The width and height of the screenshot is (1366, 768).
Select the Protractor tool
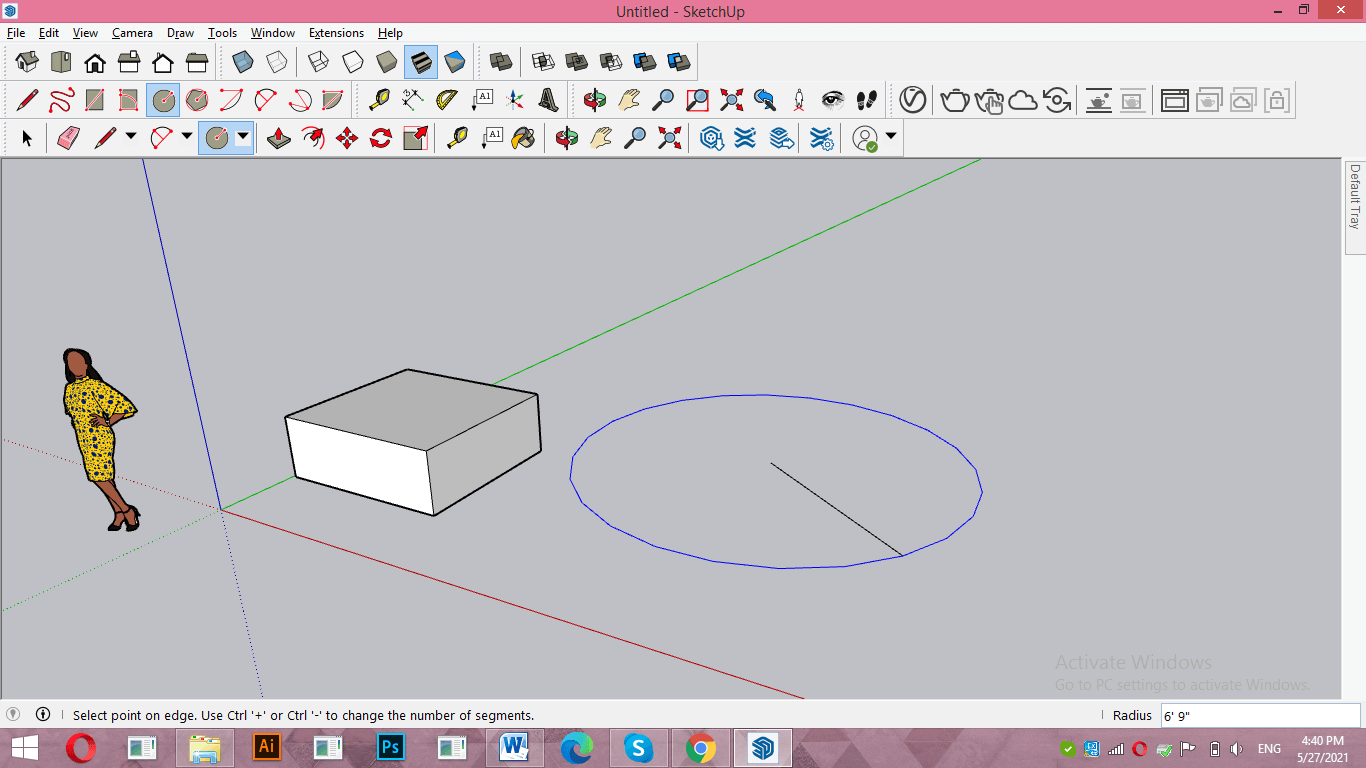(x=446, y=100)
